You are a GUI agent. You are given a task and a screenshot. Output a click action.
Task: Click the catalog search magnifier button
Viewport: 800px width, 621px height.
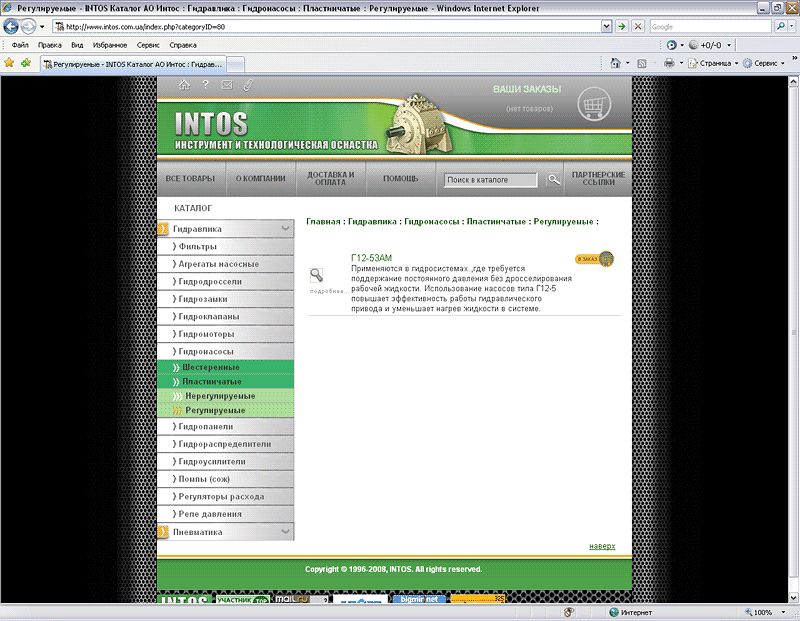[553, 180]
